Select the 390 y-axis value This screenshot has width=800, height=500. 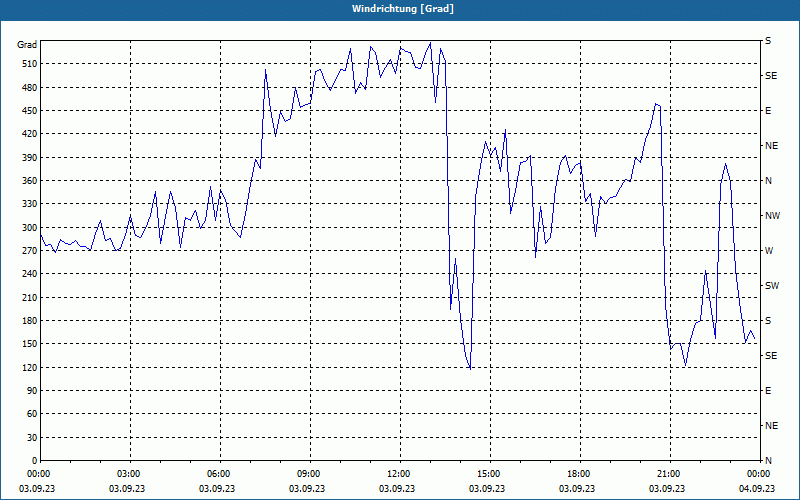click(x=29, y=158)
